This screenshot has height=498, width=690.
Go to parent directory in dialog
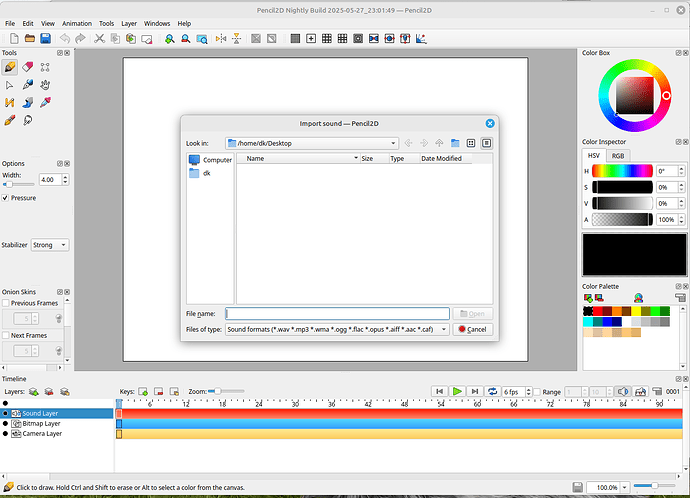(x=439, y=143)
